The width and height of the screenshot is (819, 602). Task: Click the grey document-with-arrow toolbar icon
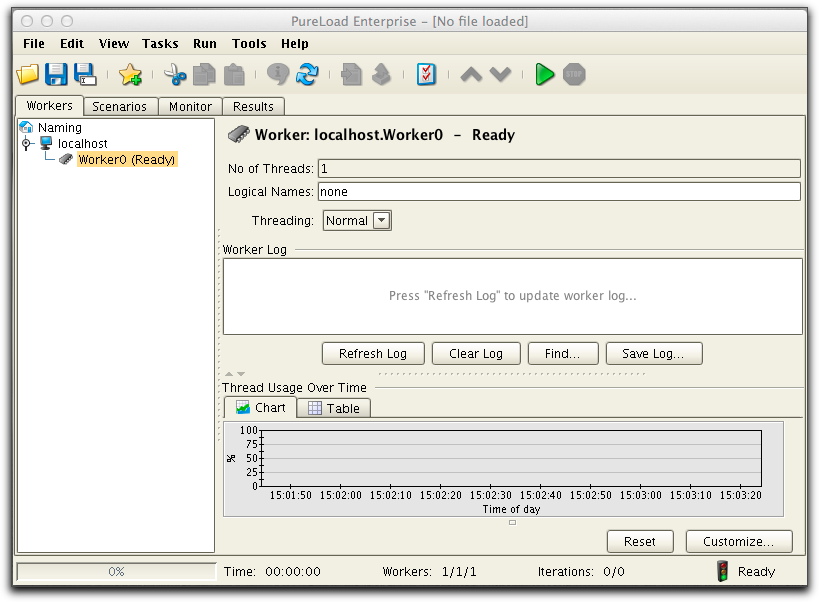click(351, 74)
